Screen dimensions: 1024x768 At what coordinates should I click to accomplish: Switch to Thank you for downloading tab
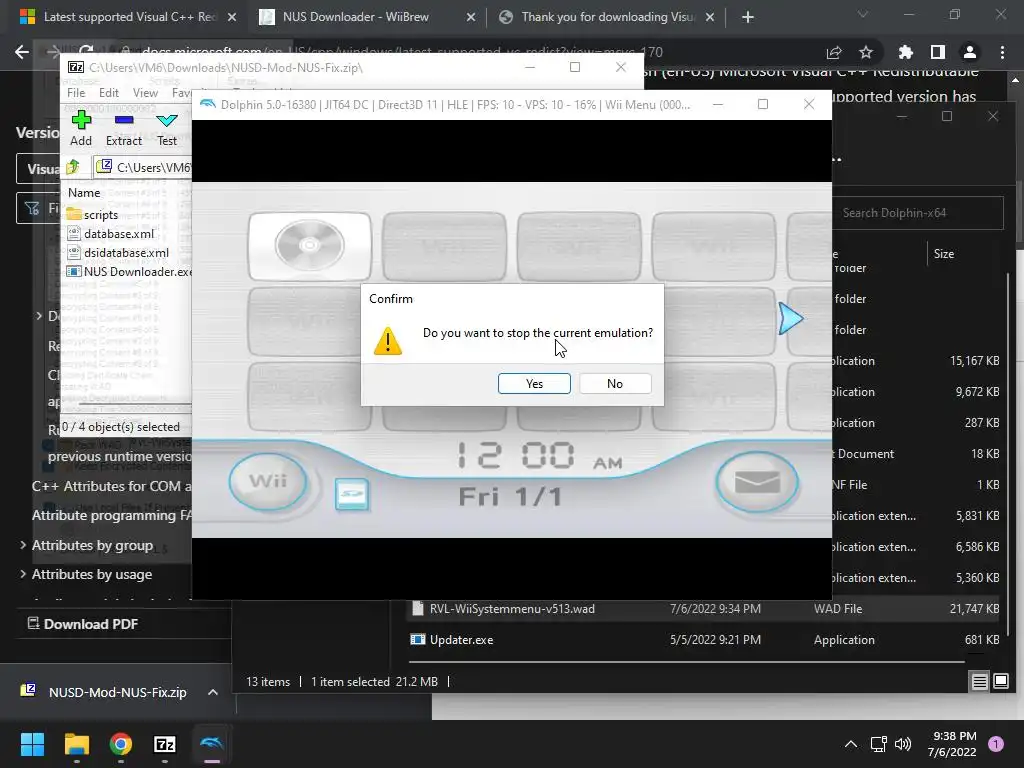pos(607,17)
